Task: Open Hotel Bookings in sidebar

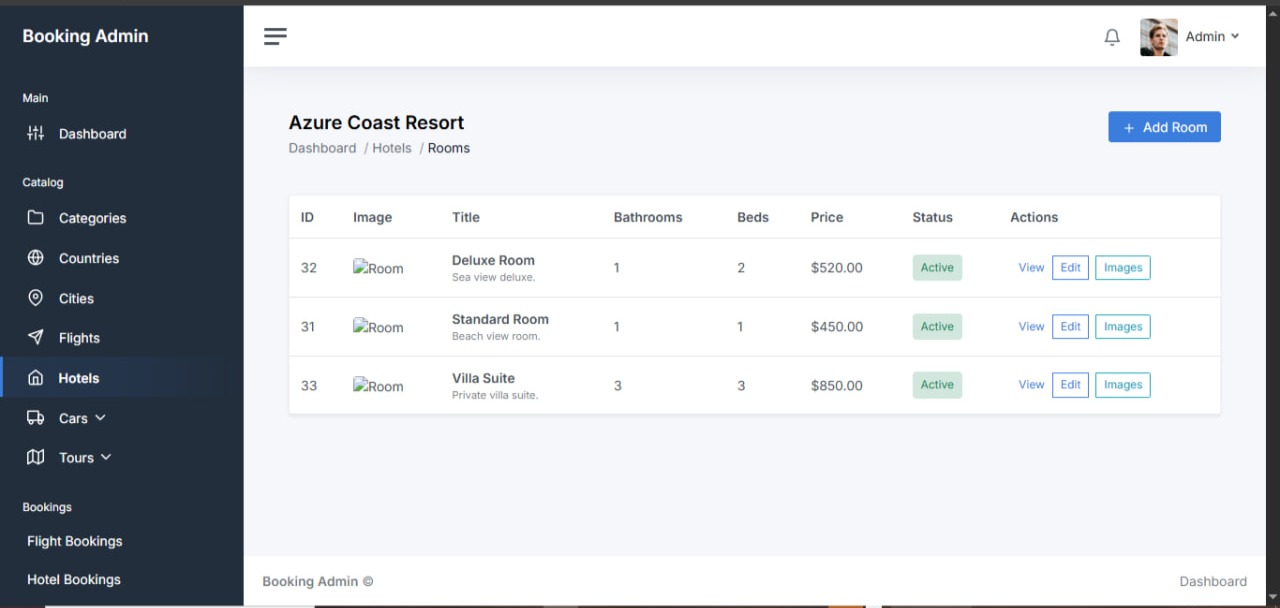Action: click(74, 579)
